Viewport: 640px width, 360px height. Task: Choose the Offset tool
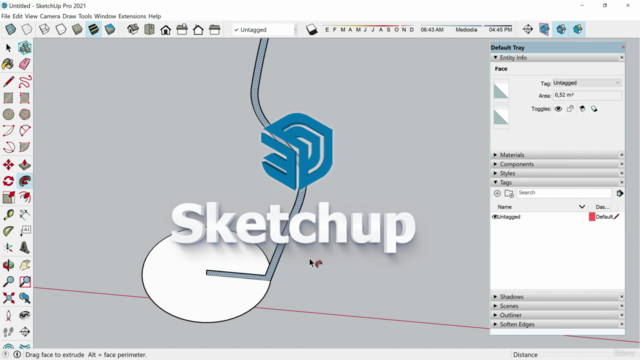point(24,197)
